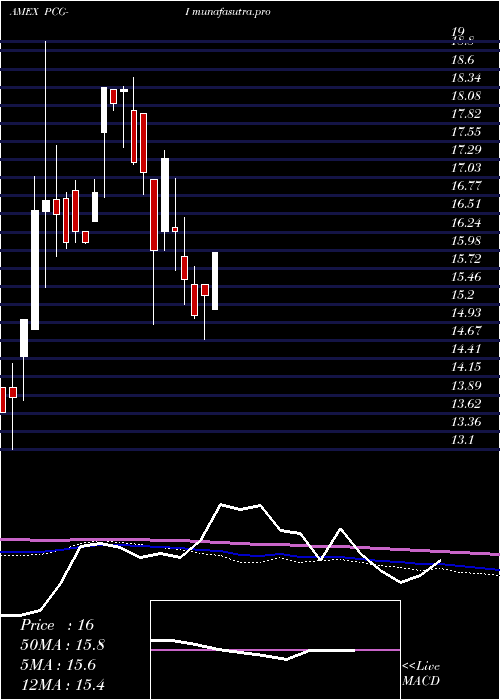Click the 16.24 price axis label
Image resolution: width=500 pixels, height=700 pixels.
466,222
